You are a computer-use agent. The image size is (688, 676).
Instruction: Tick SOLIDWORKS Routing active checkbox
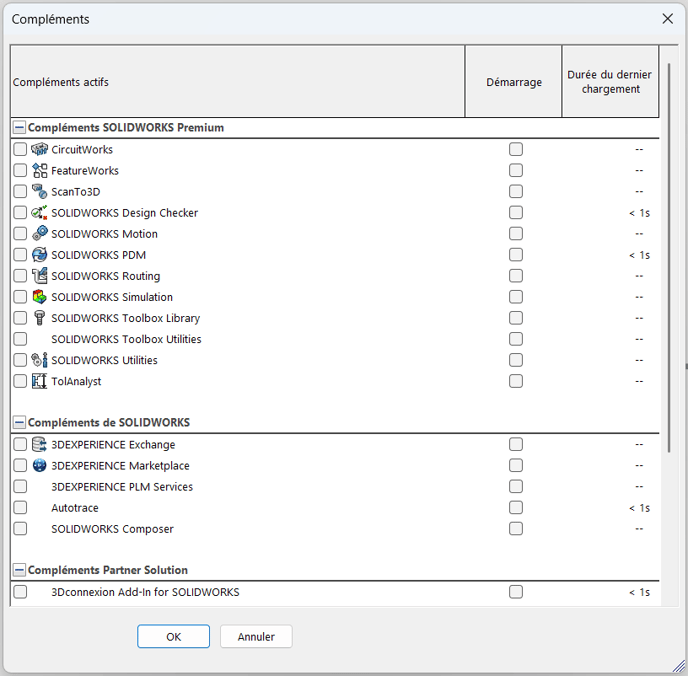20,276
